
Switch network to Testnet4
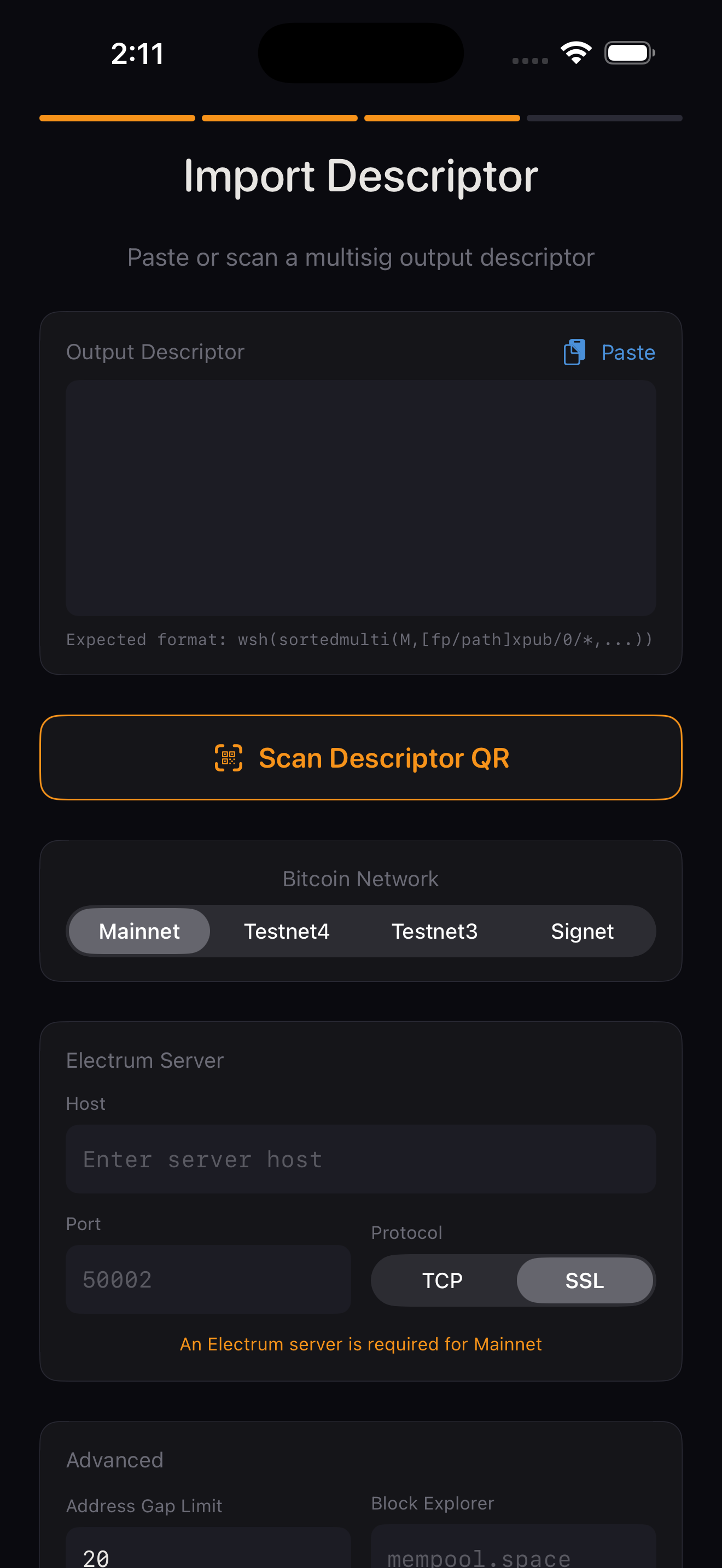click(x=287, y=931)
